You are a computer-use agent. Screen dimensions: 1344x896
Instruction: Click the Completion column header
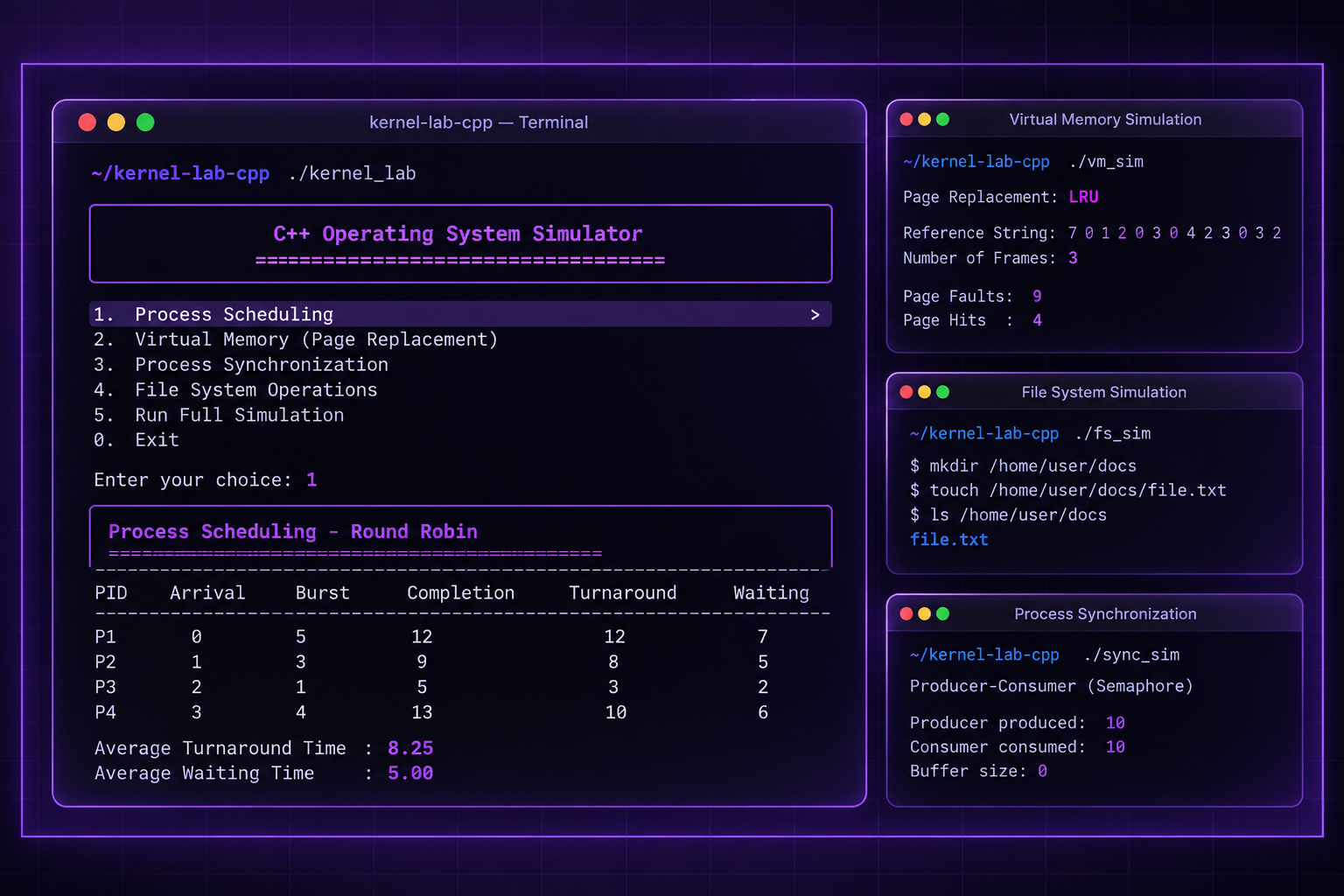(x=461, y=593)
